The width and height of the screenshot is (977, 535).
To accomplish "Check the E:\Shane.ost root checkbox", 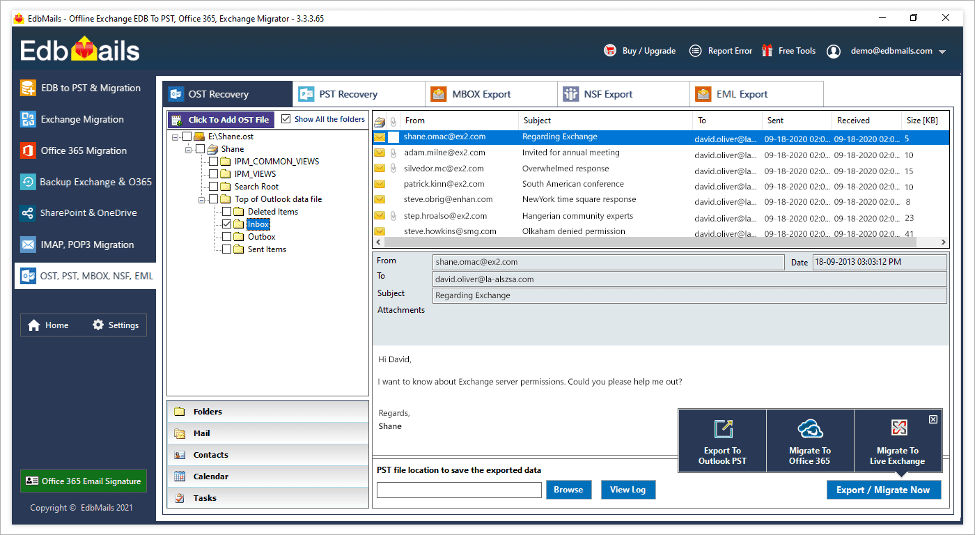I will (x=187, y=136).
